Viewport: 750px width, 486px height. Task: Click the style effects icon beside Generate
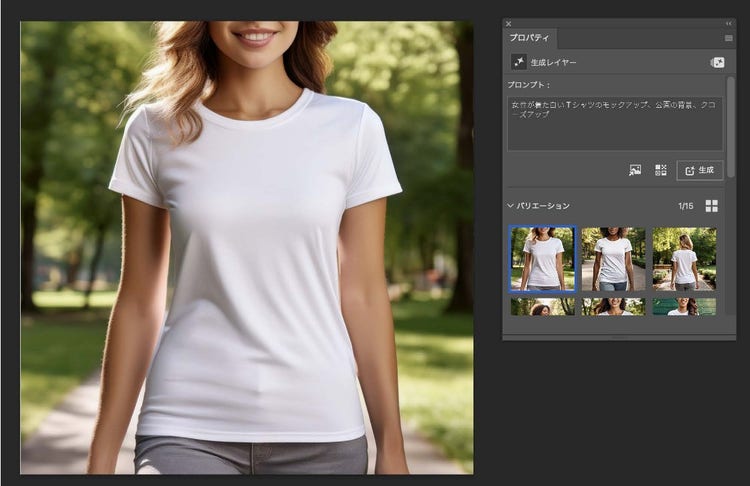660,170
